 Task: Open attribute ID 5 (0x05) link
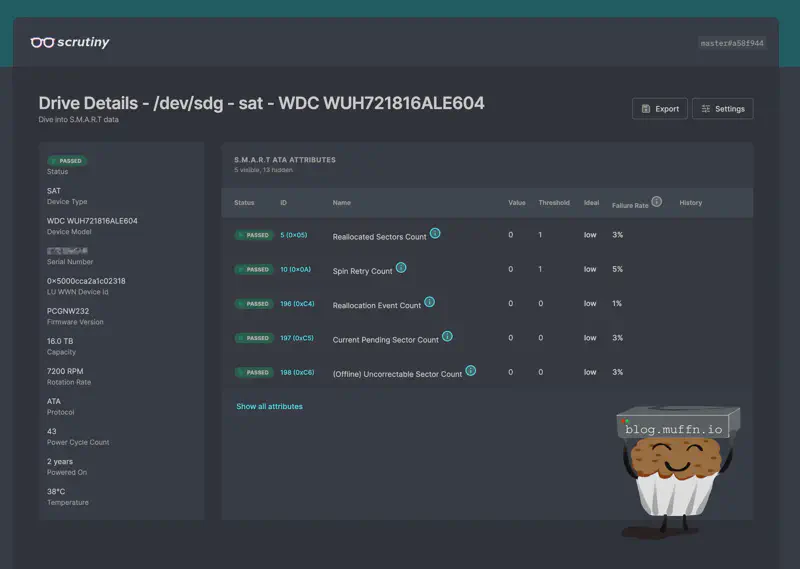294,235
